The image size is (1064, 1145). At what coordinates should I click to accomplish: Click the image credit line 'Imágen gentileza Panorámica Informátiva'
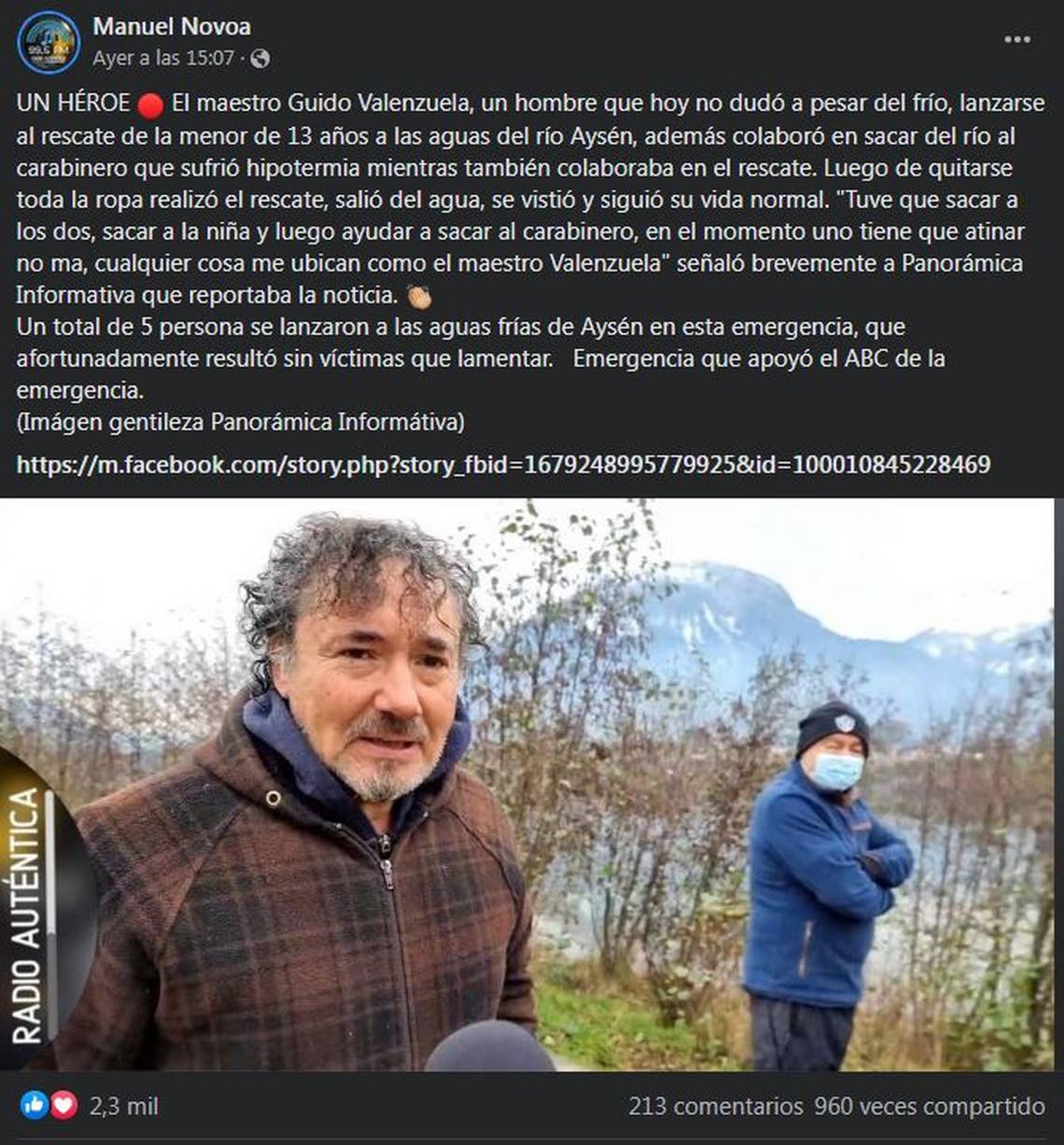coord(240,422)
